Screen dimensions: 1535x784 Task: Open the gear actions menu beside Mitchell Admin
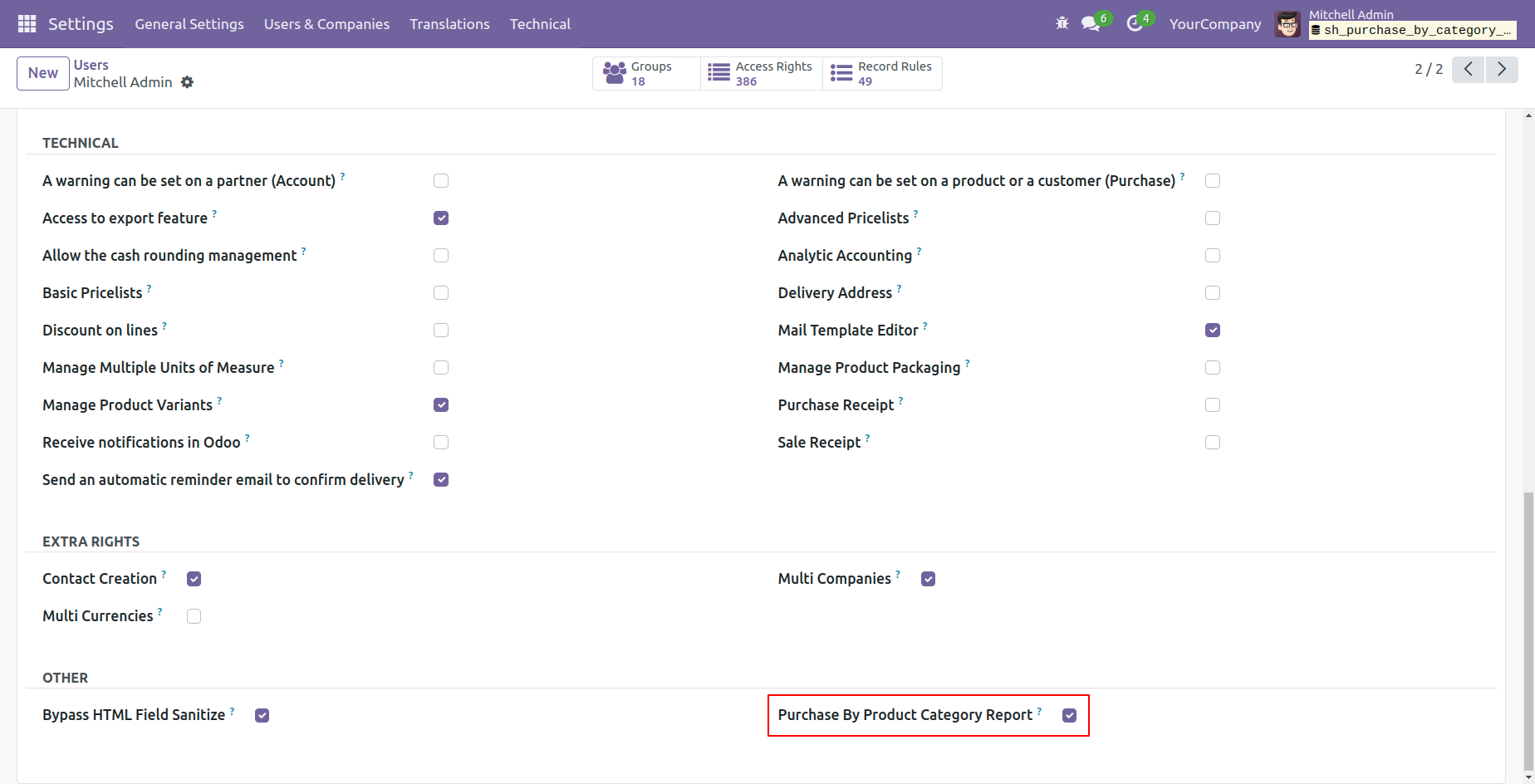188,82
